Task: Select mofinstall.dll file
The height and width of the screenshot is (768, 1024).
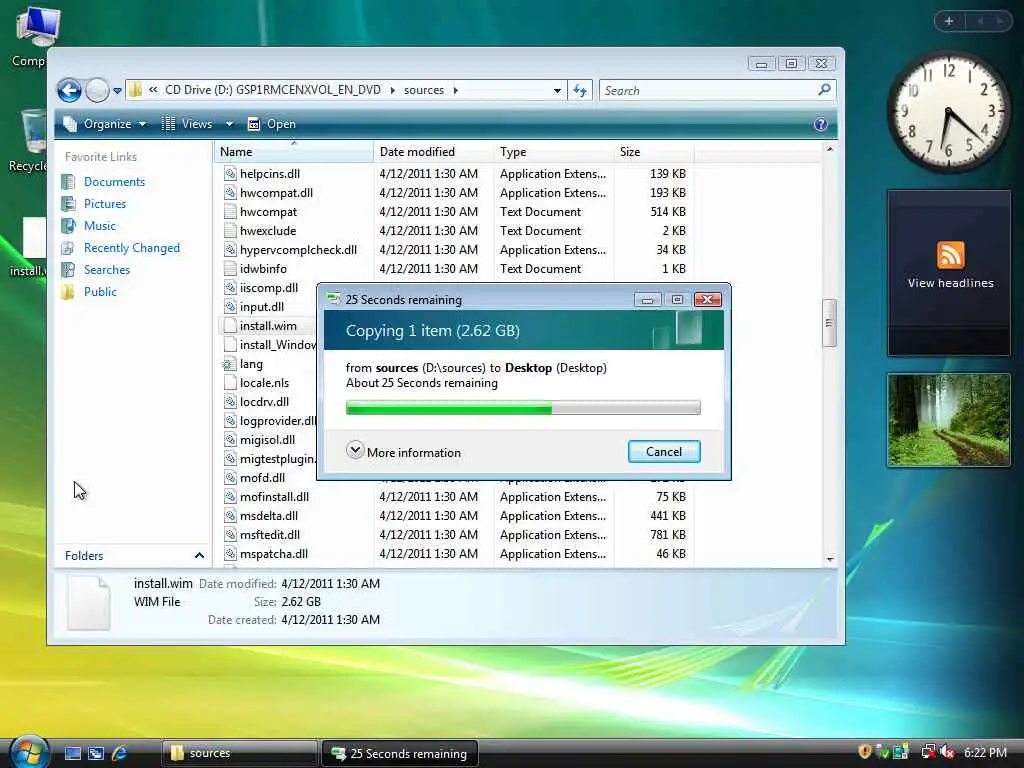Action: [x=274, y=496]
